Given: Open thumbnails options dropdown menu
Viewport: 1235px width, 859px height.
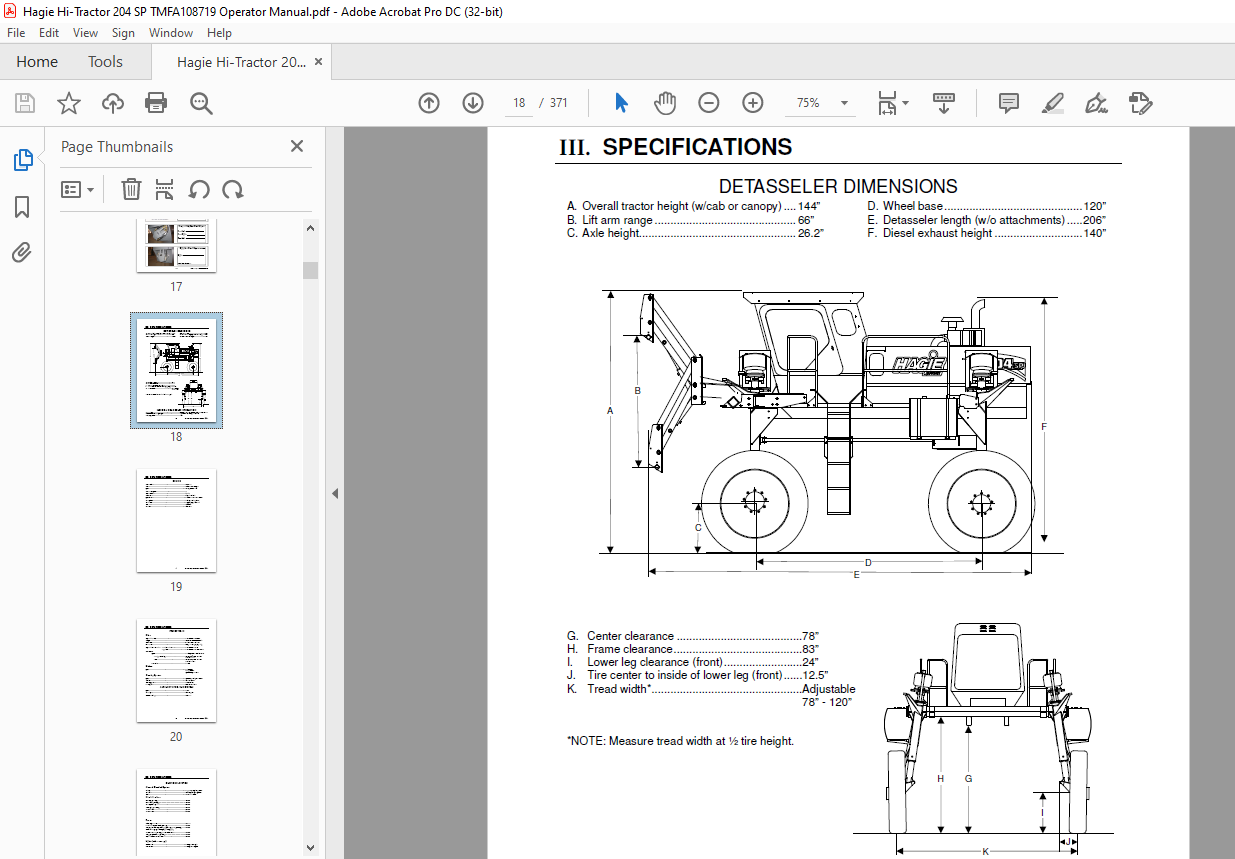Looking at the screenshot, I should point(78,189).
